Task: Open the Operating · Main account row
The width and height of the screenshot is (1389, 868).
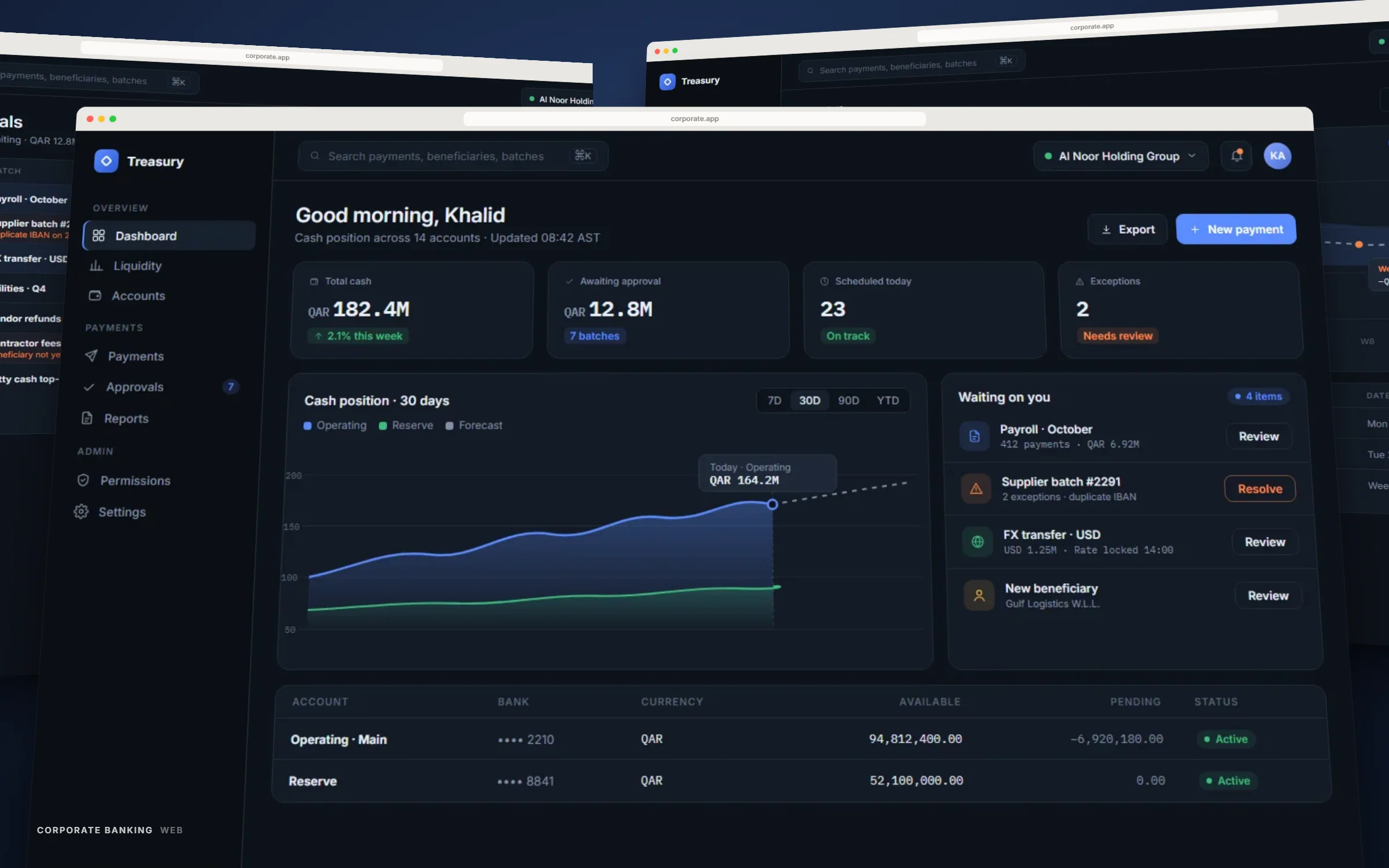Action: 800,739
